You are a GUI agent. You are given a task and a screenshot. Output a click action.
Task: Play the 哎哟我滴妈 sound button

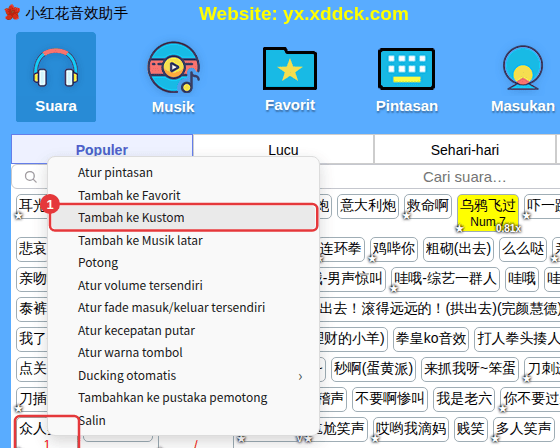coord(411,428)
